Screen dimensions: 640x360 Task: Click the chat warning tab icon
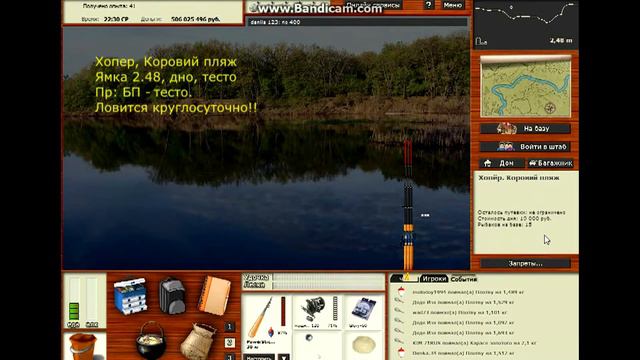click(406, 278)
